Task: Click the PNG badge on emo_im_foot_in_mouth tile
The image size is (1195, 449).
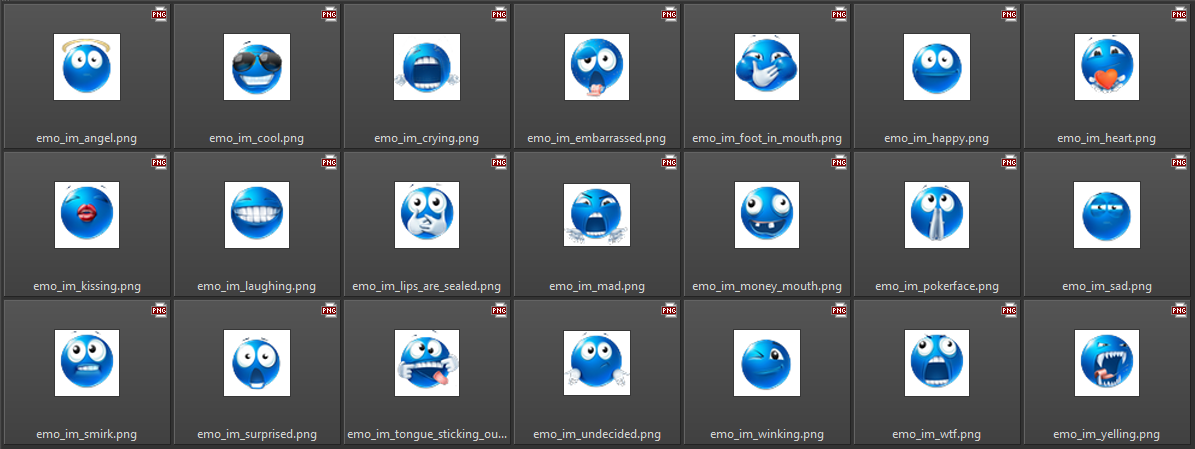Action: (839, 14)
